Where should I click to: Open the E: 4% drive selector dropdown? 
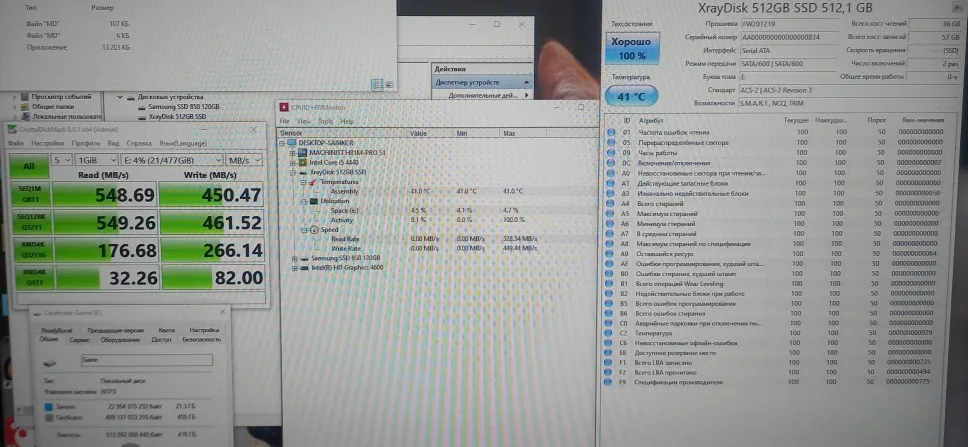(172, 160)
